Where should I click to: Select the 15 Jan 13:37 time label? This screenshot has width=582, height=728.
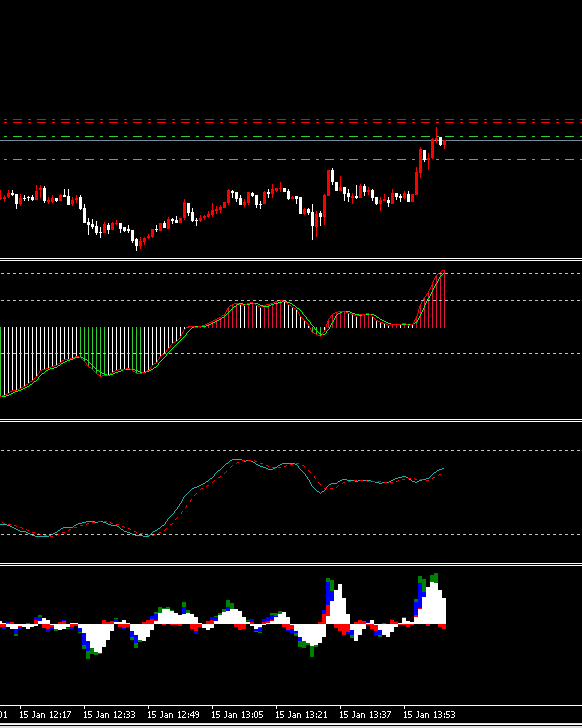pyautogui.click(x=365, y=715)
